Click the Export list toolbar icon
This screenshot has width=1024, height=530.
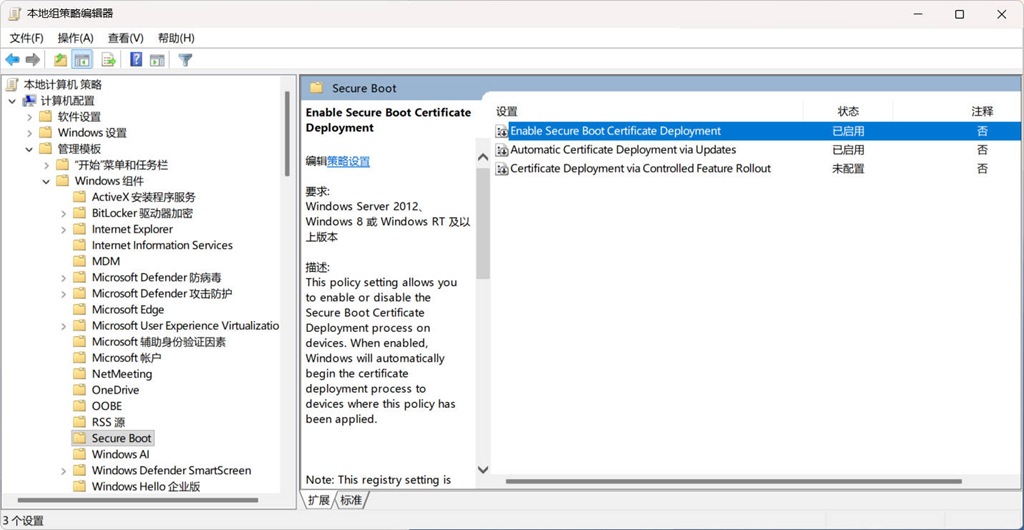[109, 60]
